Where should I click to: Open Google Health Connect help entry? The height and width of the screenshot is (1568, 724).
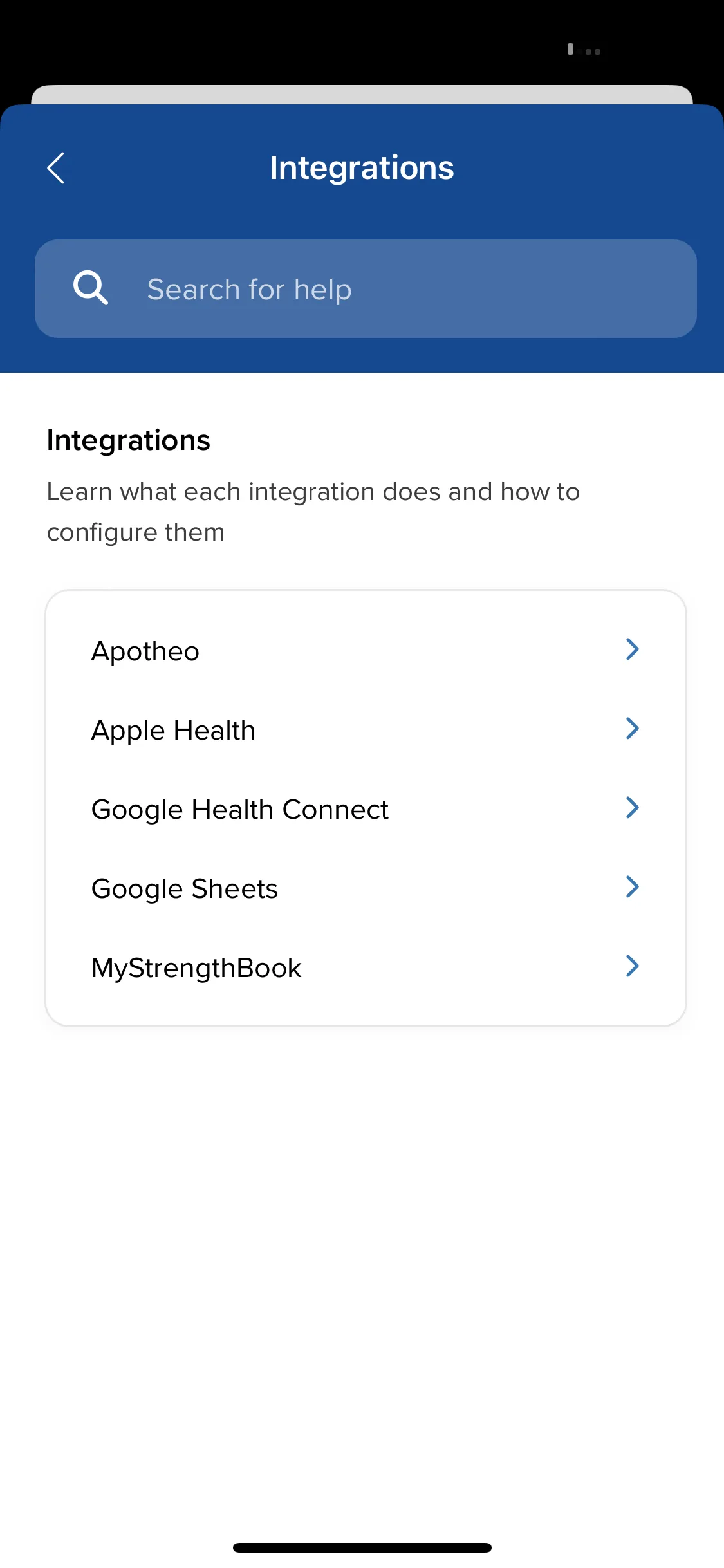[366, 809]
